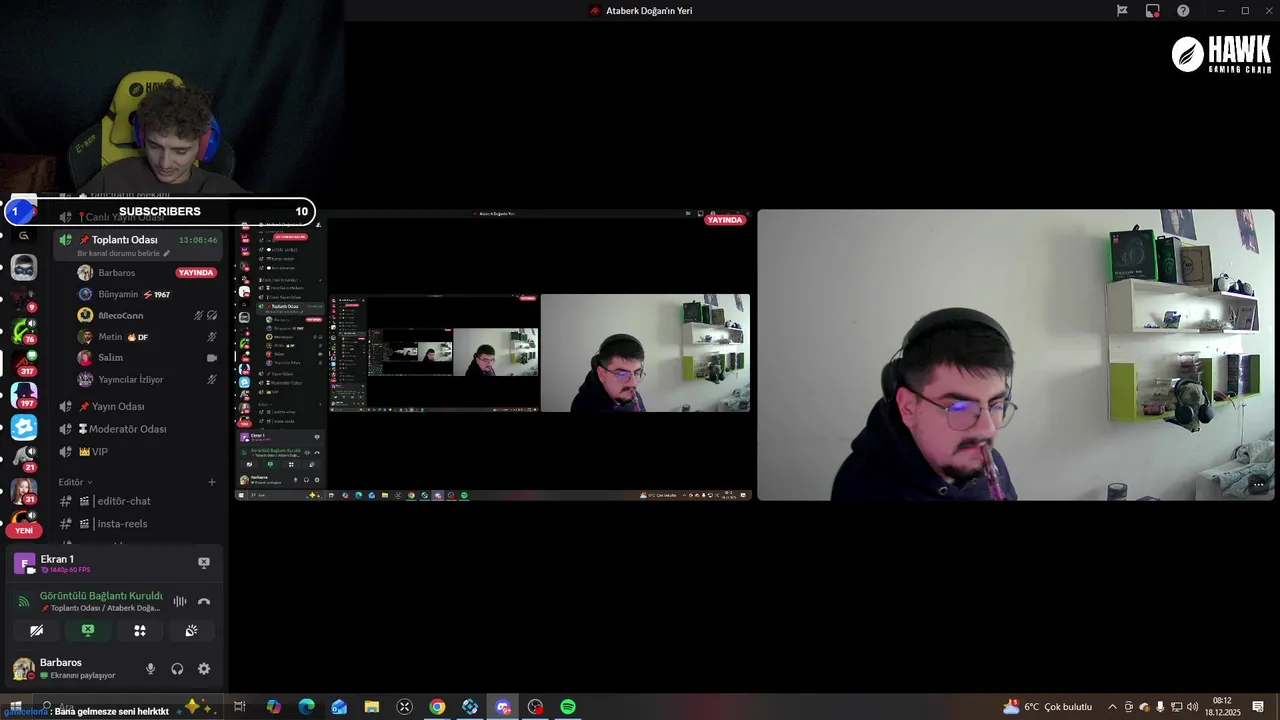This screenshot has width=1280, height=720.
Task: Disconnect from voice with hang-up icon
Action: 204,602
